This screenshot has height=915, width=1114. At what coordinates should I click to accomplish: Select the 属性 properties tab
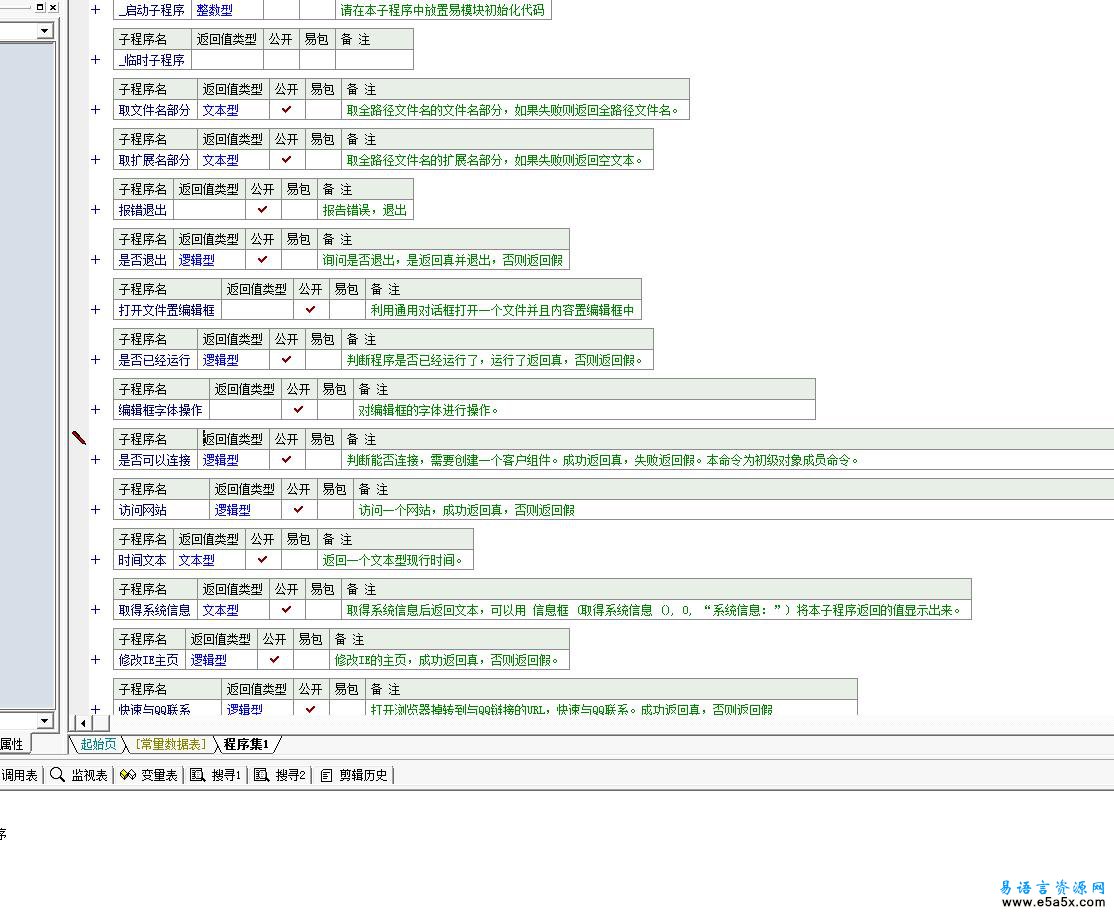point(11,744)
